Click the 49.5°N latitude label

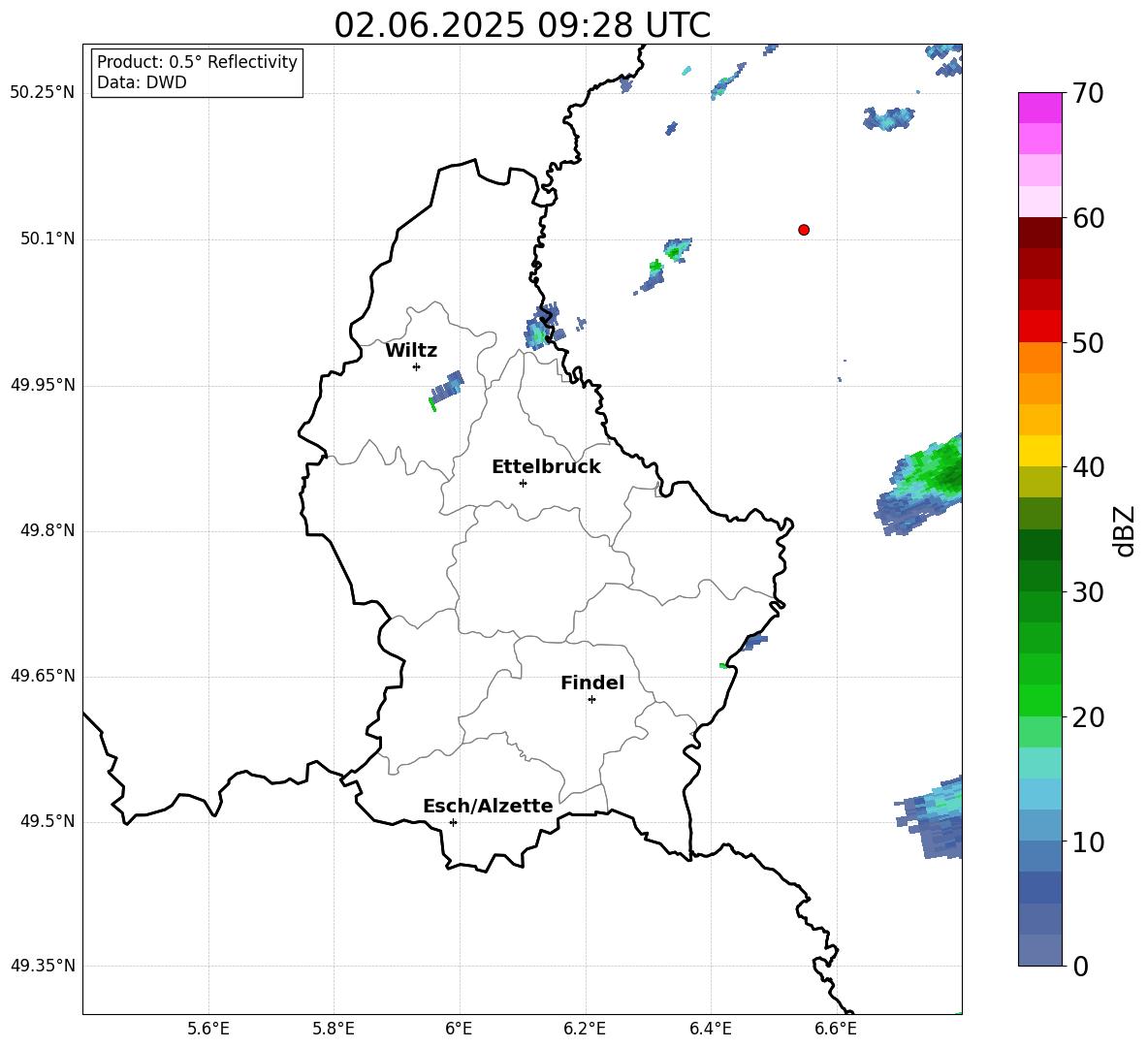[48, 821]
